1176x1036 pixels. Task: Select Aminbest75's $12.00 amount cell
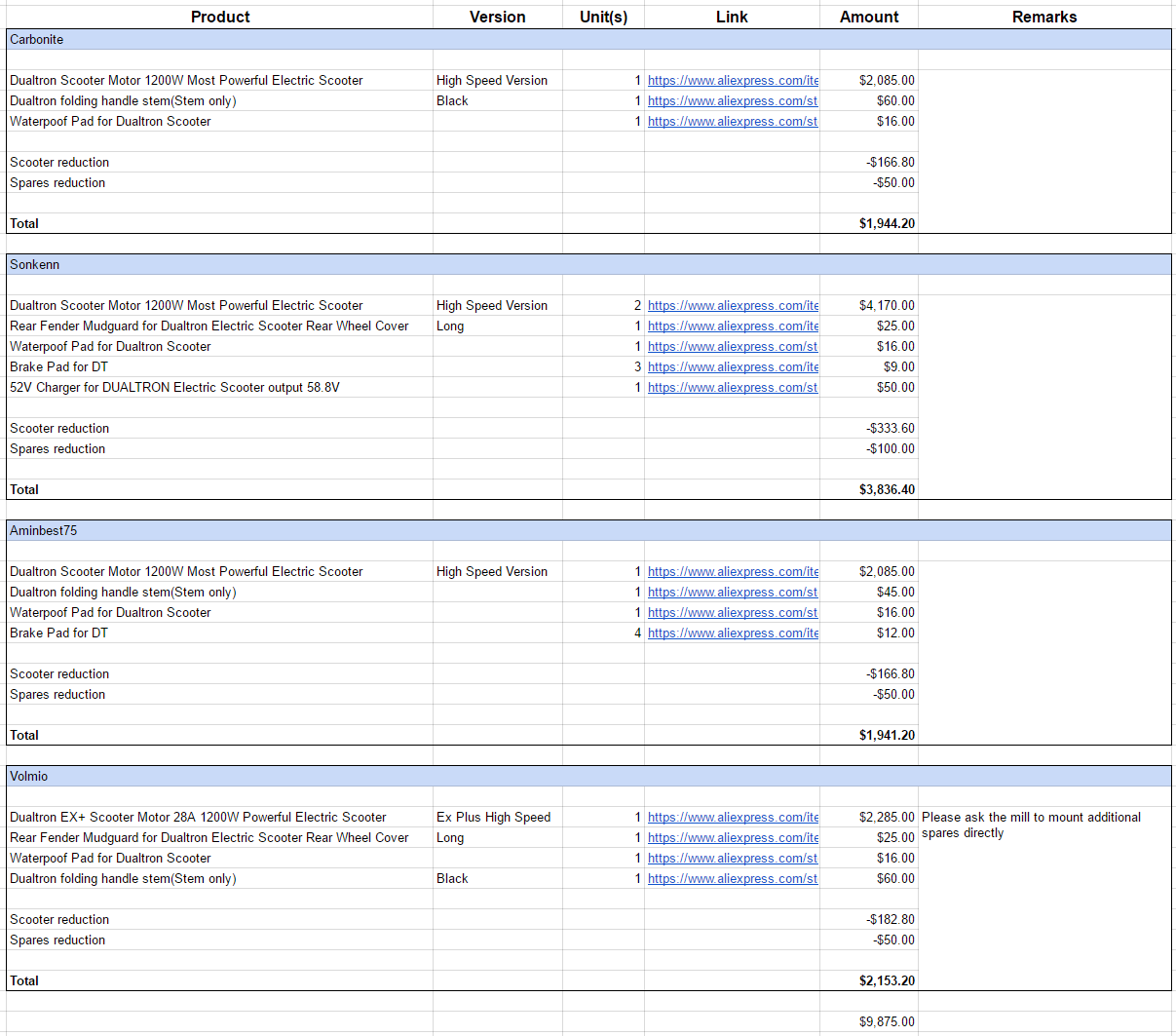(869, 633)
